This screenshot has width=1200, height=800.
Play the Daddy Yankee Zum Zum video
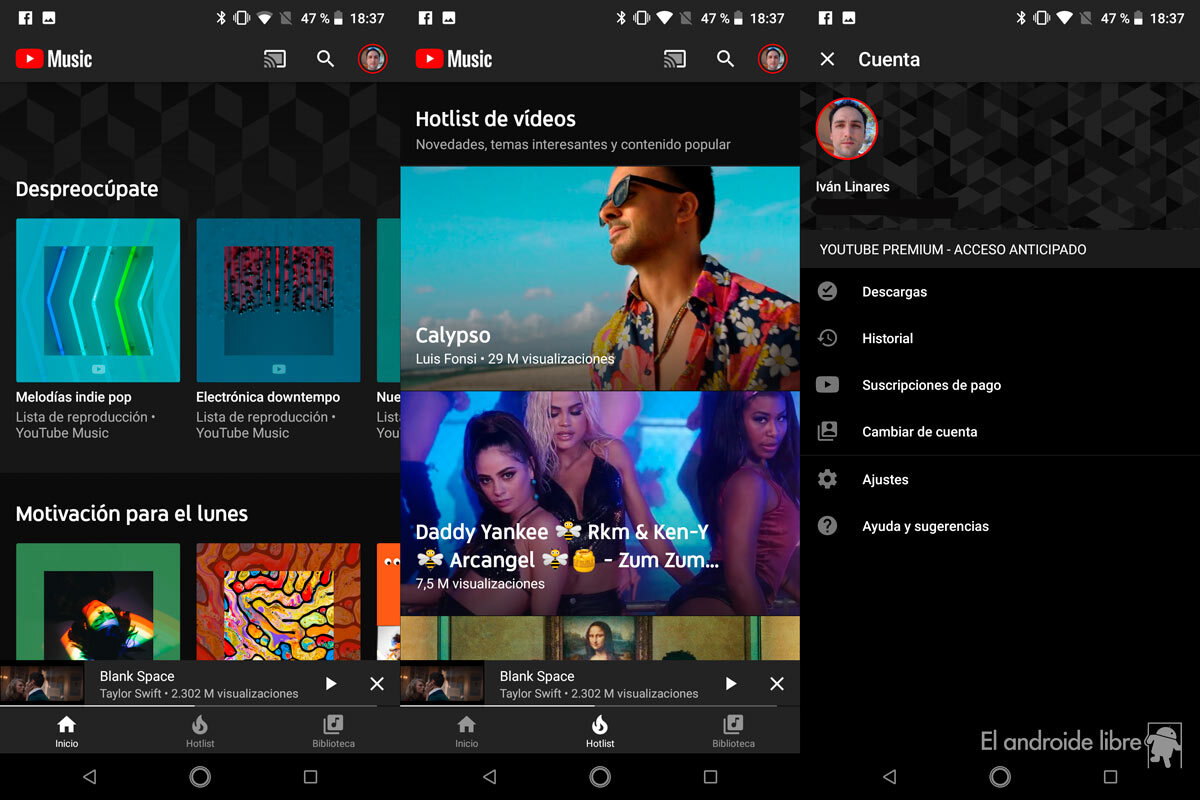600,503
